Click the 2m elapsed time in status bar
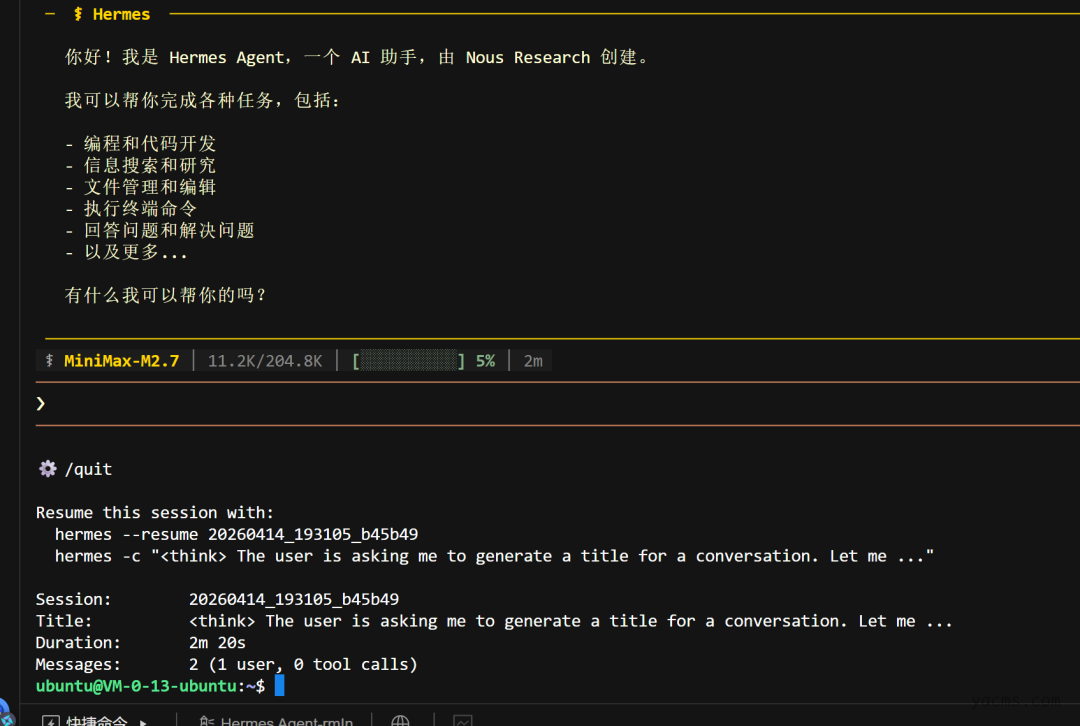This screenshot has height=726, width=1080. tap(533, 361)
